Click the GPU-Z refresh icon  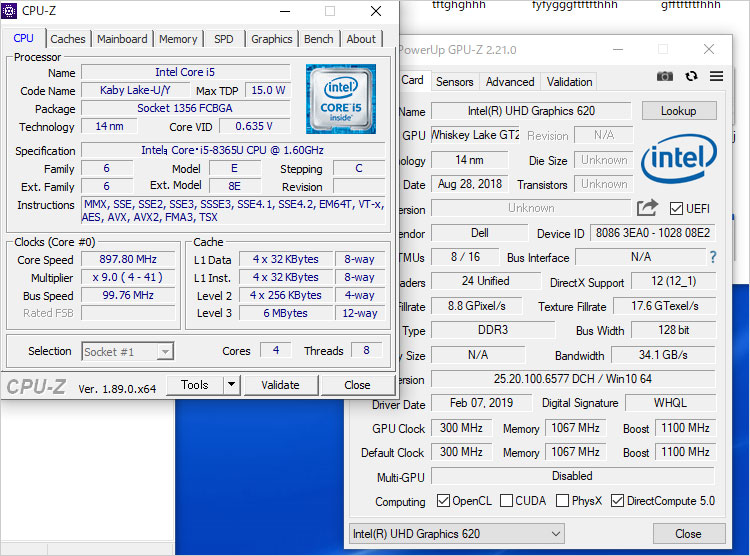(x=691, y=77)
